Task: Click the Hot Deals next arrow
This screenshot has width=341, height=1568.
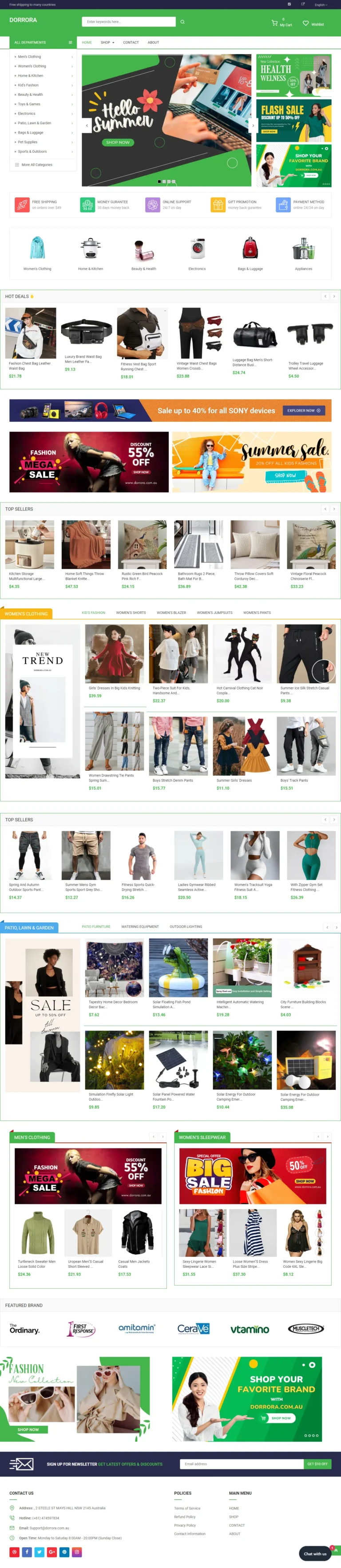Action: (334, 297)
